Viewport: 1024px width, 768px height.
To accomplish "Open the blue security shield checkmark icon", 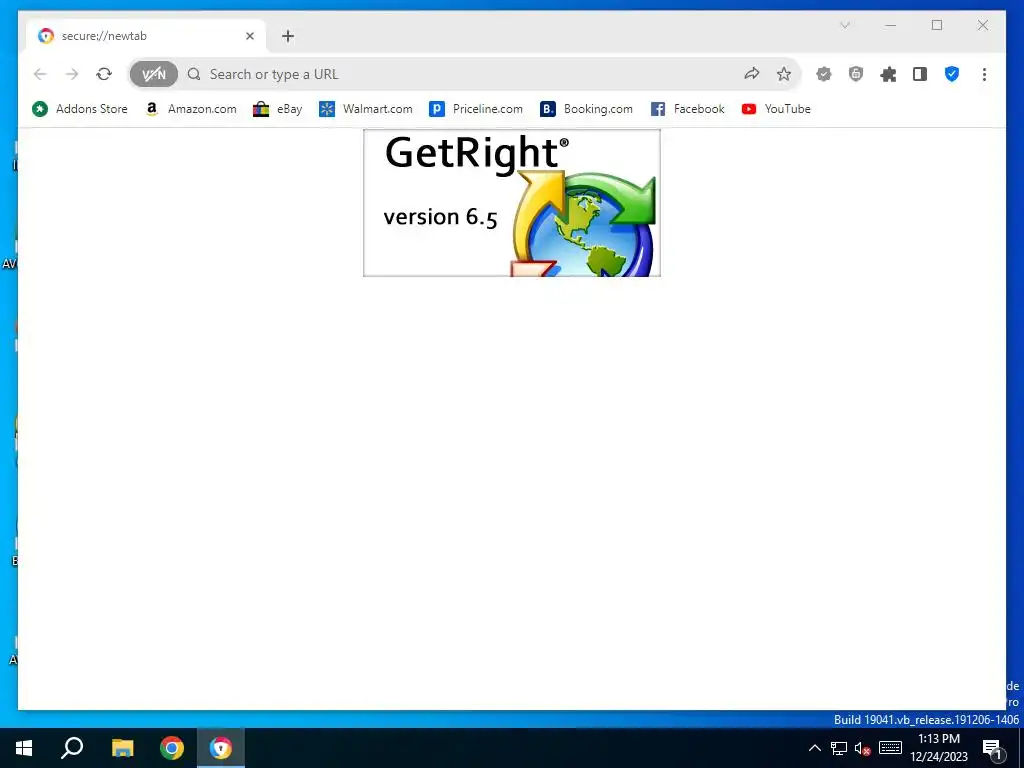I will point(952,74).
